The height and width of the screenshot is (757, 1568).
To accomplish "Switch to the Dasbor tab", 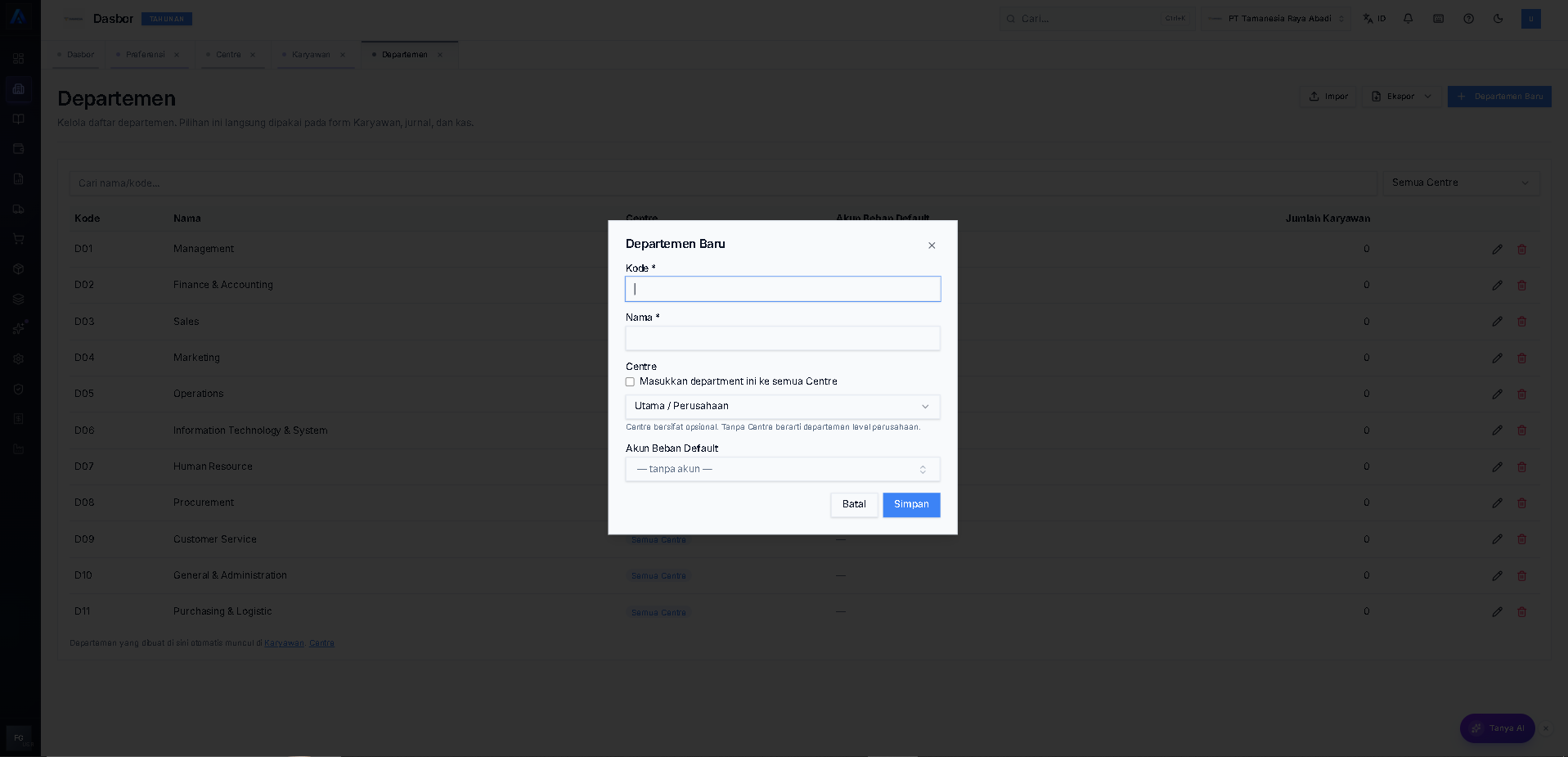I will [x=75, y=55].
